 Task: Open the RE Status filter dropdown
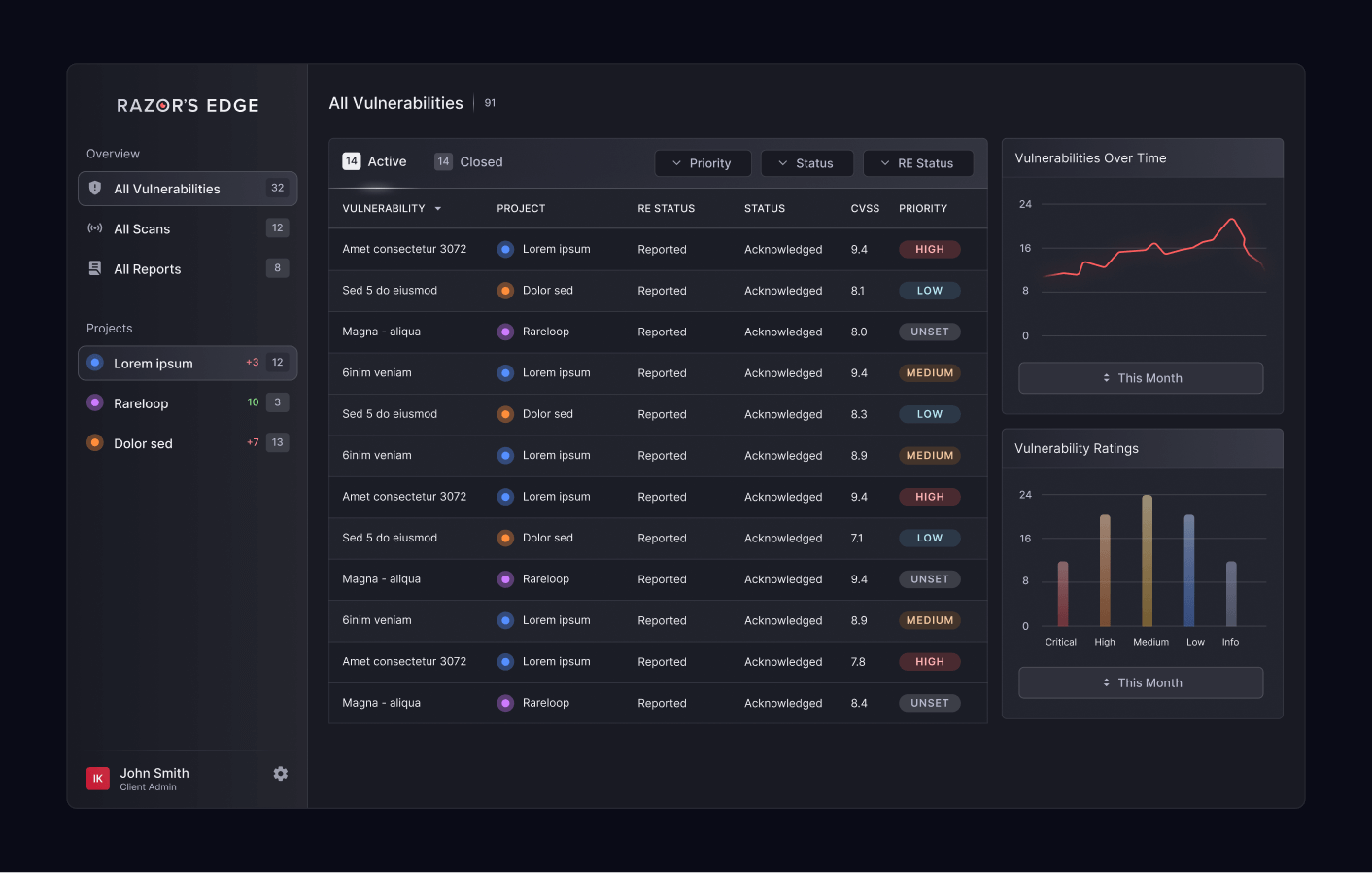[917, 163]
